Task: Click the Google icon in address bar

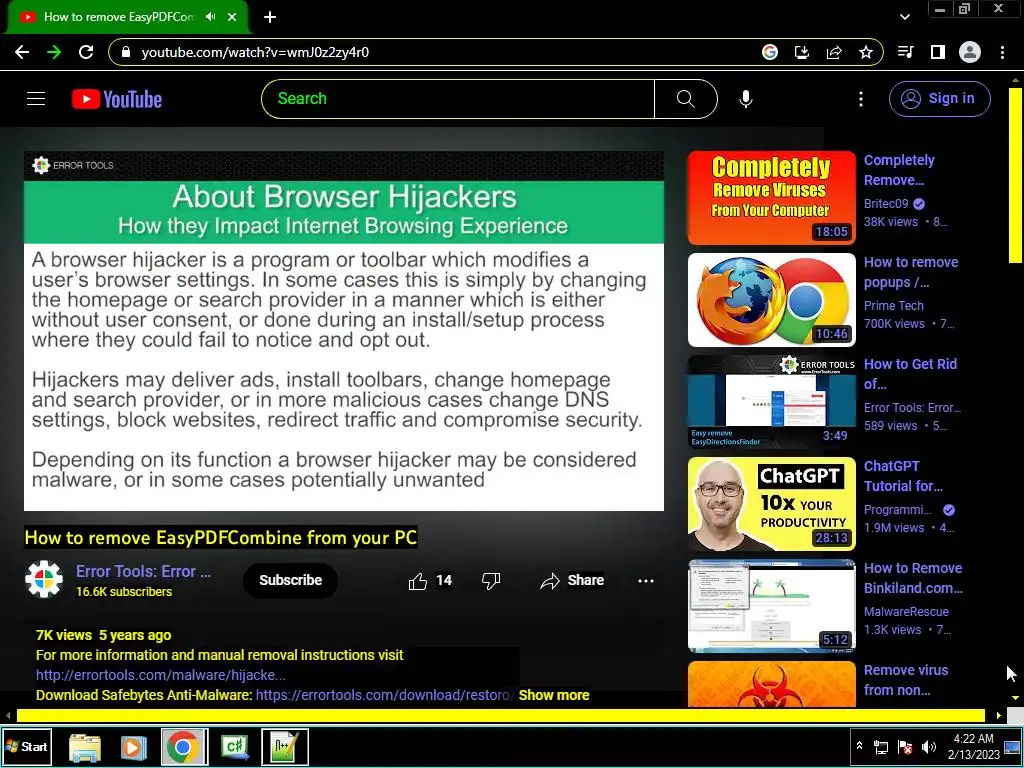Action: coord(770,52)
